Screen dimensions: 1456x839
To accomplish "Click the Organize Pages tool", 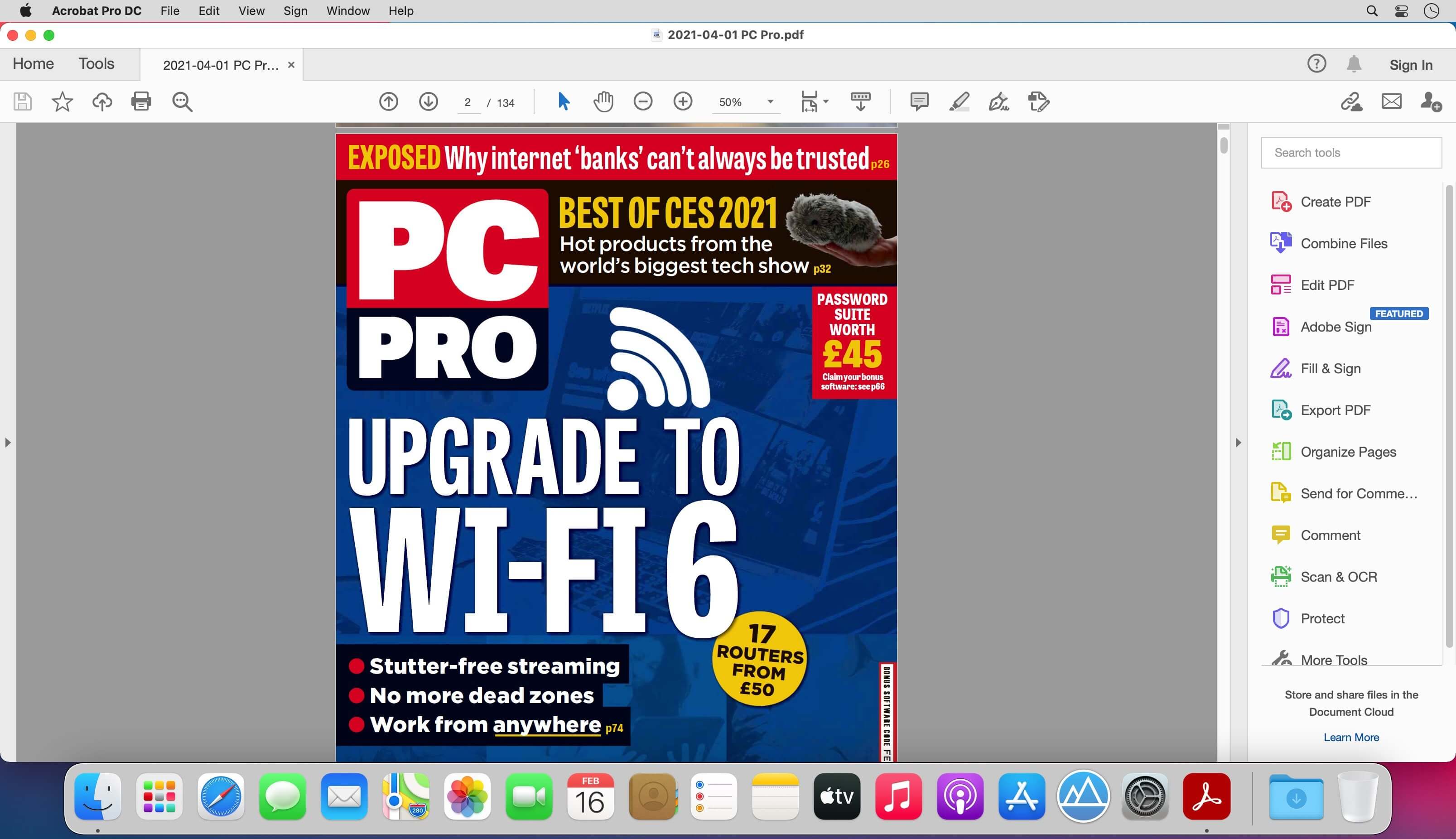I will (x=1348, y=451).
